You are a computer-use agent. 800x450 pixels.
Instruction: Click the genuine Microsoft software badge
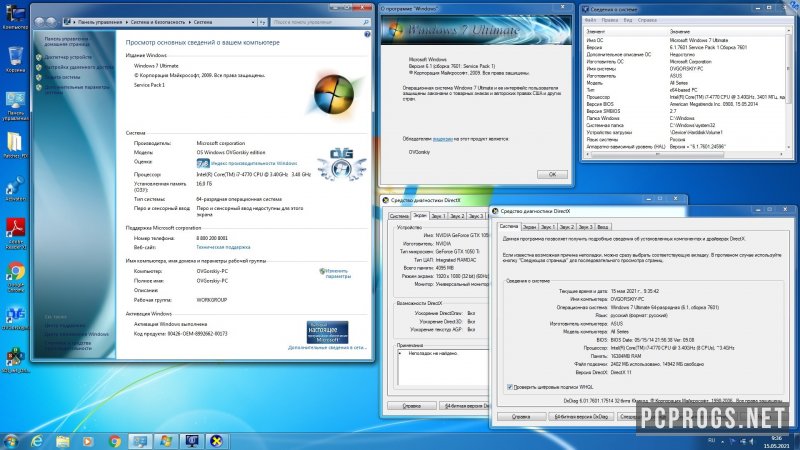pos(328,332)
